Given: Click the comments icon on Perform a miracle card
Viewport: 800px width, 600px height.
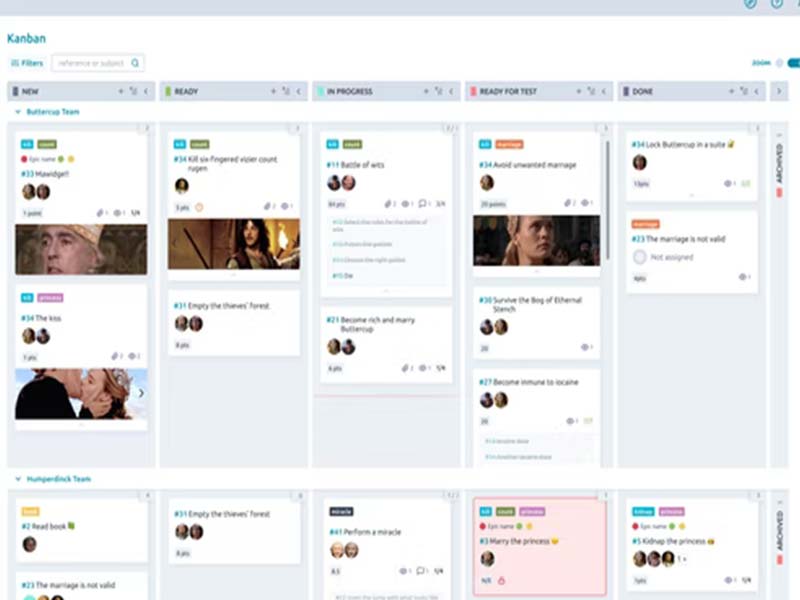Looking at the screenshot, I should point(421,571).
